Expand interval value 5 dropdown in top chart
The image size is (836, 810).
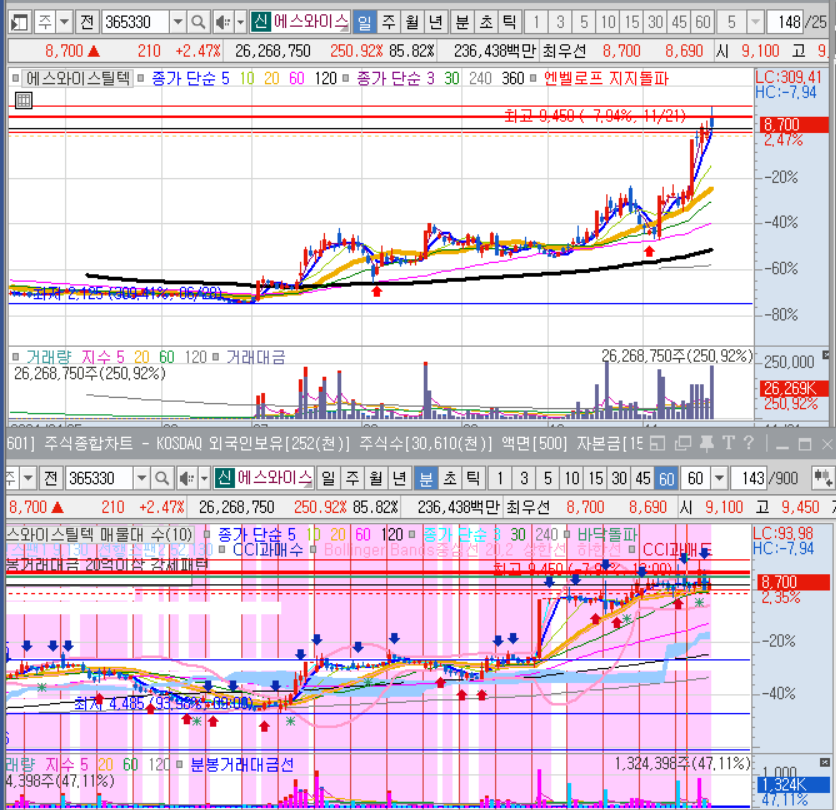click(x=755, y=22)
